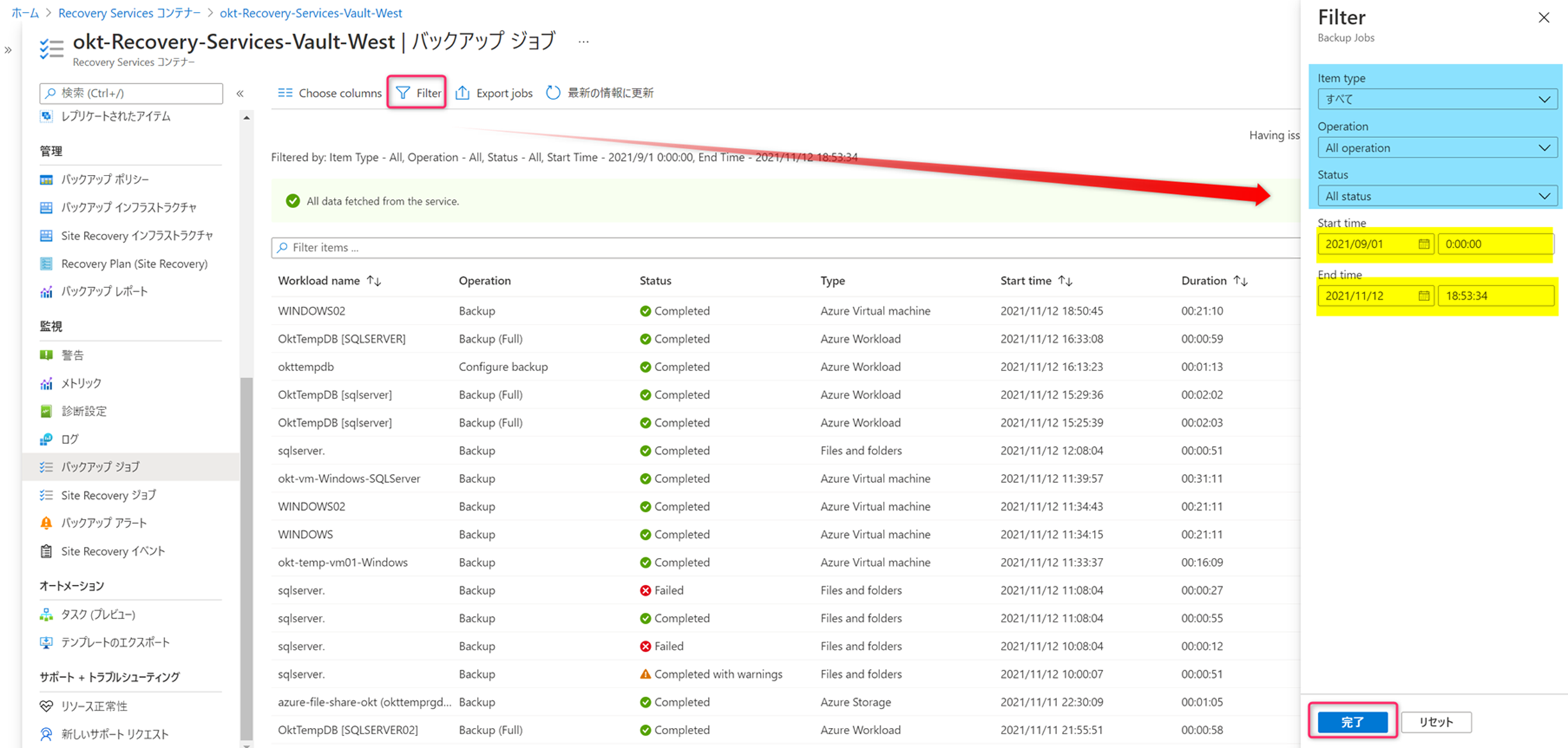1568x748 pixels.
Task: Open the ellipsis menu beside page title
Action: coord(583,42)
